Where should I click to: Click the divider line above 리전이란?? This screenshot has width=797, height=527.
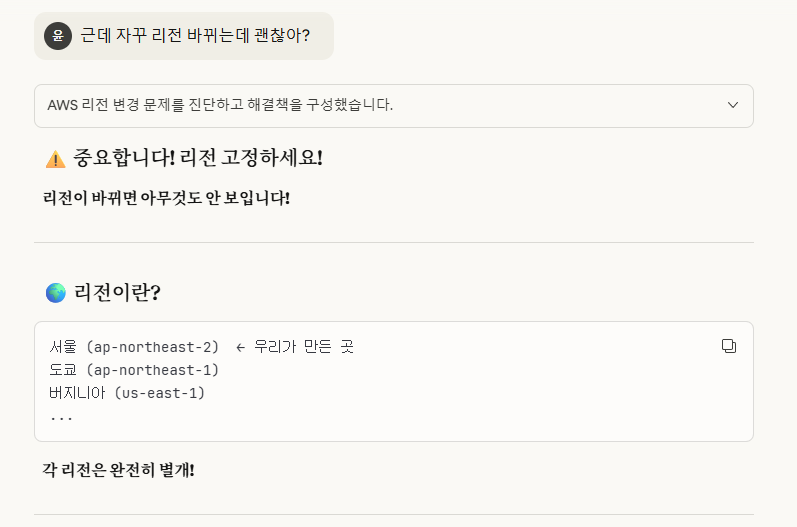pos(394,242)
